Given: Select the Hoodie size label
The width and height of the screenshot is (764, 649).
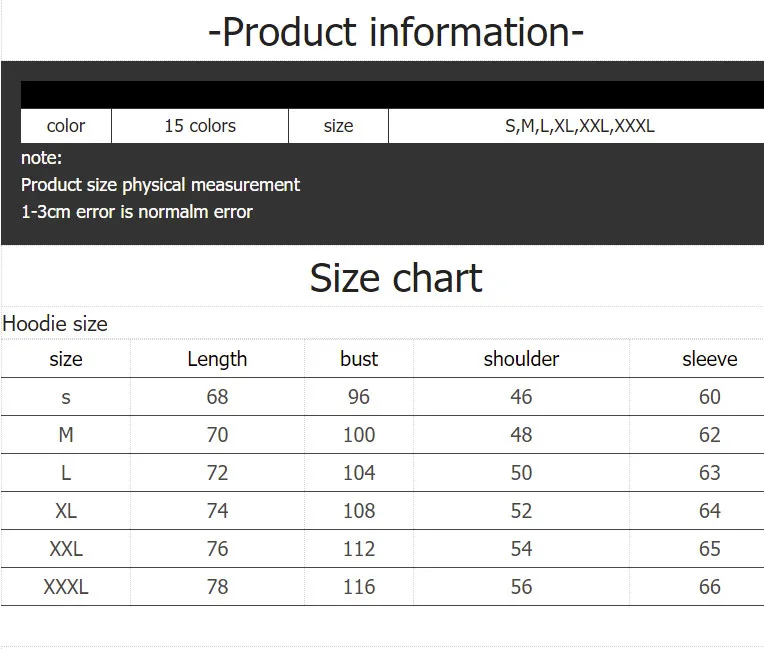Looking at the screenshot, I should (55, 324).
